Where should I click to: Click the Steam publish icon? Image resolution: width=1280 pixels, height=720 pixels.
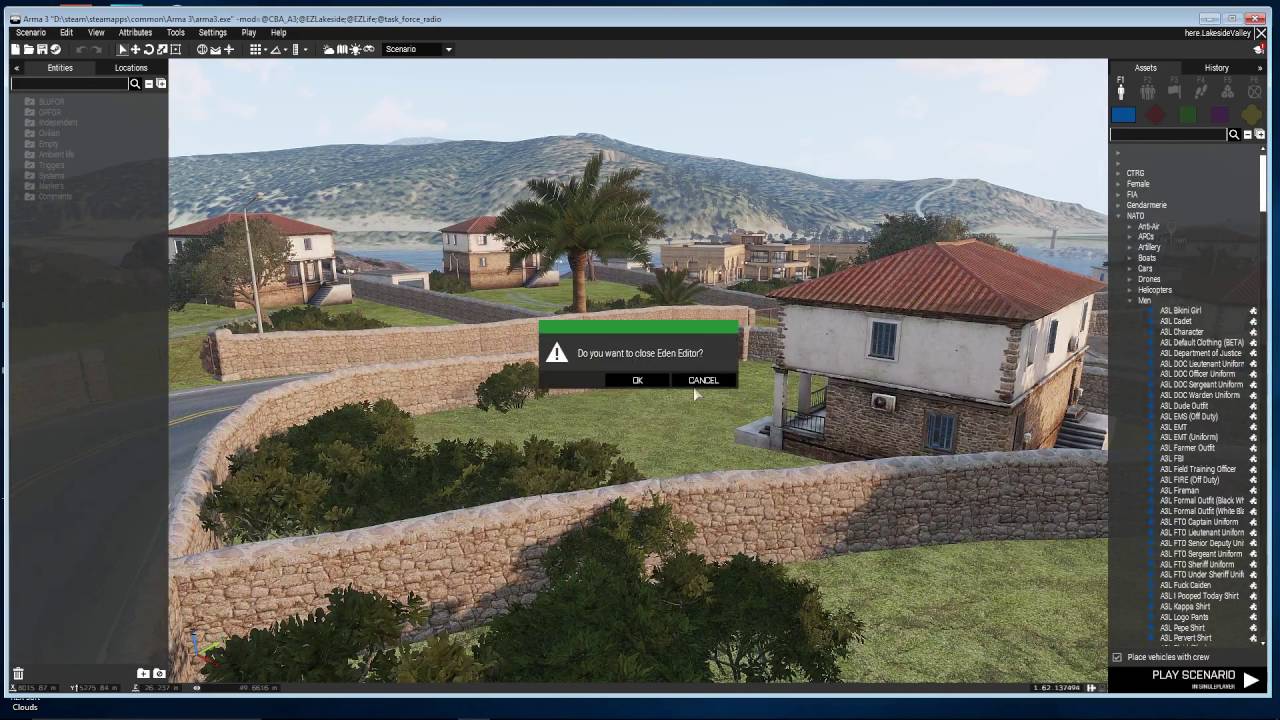click(55, 49)
